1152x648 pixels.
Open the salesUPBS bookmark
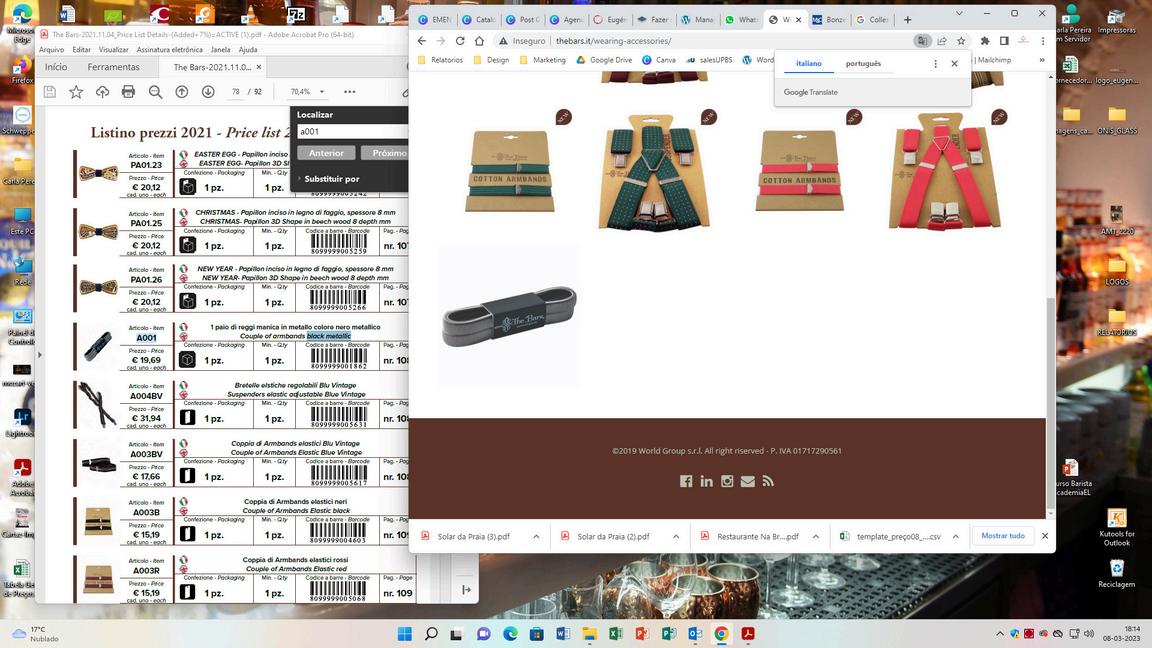[709, 60]
